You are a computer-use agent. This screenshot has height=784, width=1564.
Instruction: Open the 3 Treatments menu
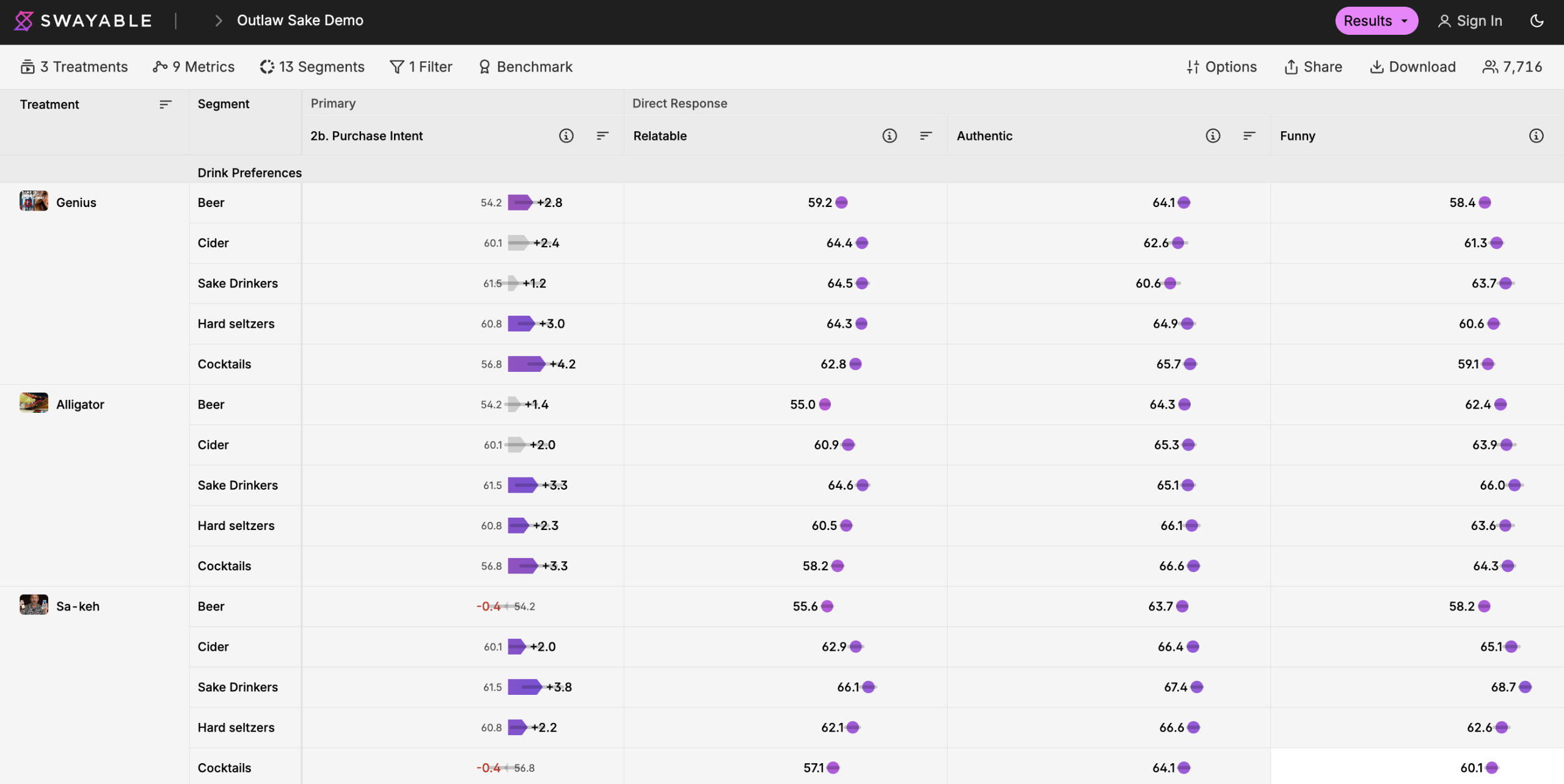click(x=74, y=67)
